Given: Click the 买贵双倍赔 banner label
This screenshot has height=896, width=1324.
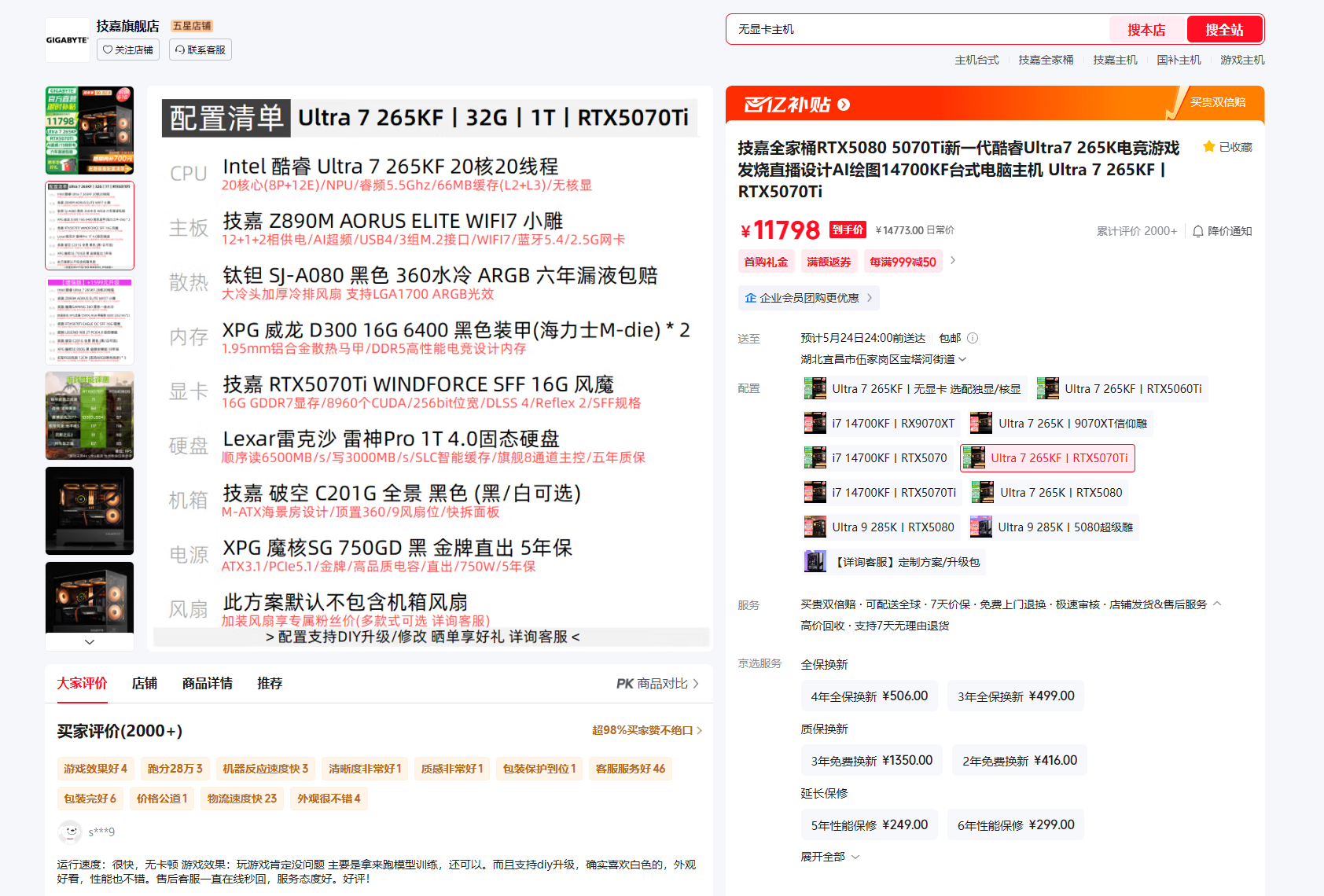Looking at the screenshot, I should (x=1218, y=102).
